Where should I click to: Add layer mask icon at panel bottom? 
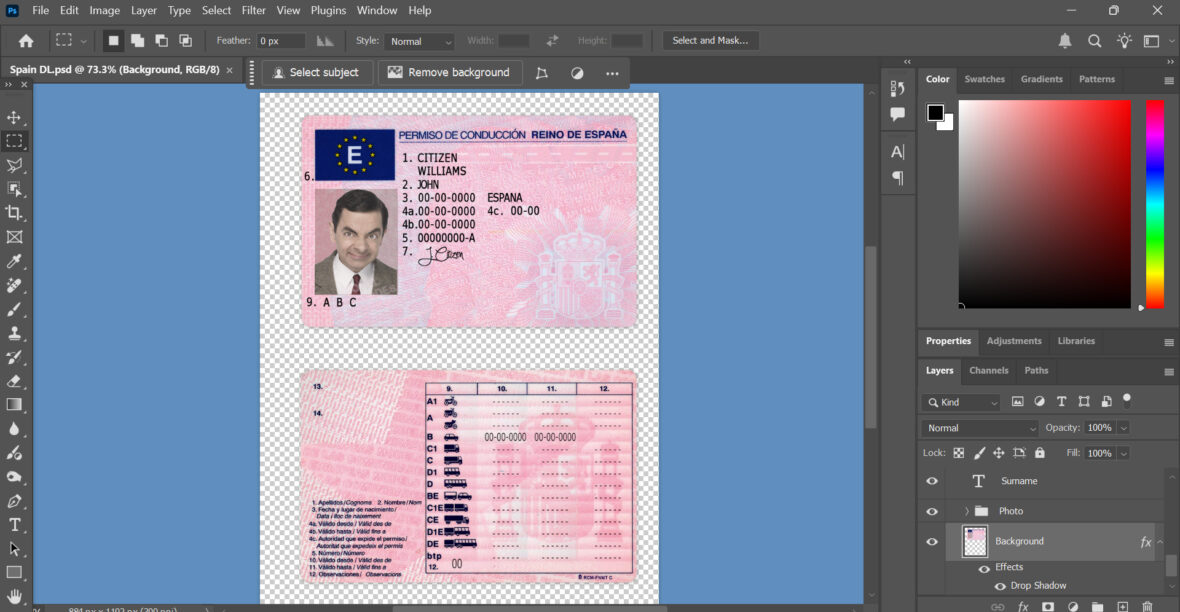1048,606
